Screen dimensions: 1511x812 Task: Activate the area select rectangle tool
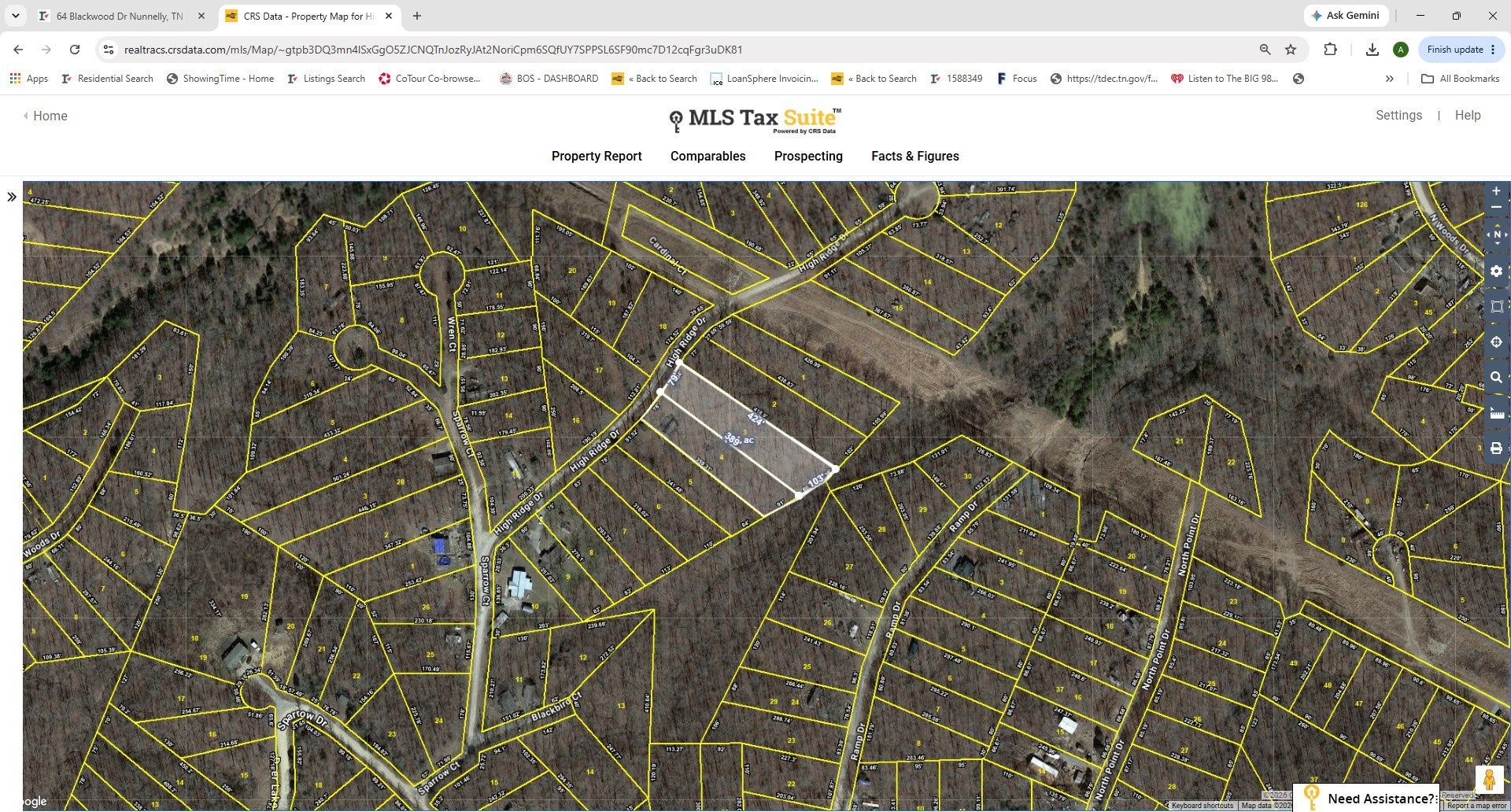[1496, 307]
